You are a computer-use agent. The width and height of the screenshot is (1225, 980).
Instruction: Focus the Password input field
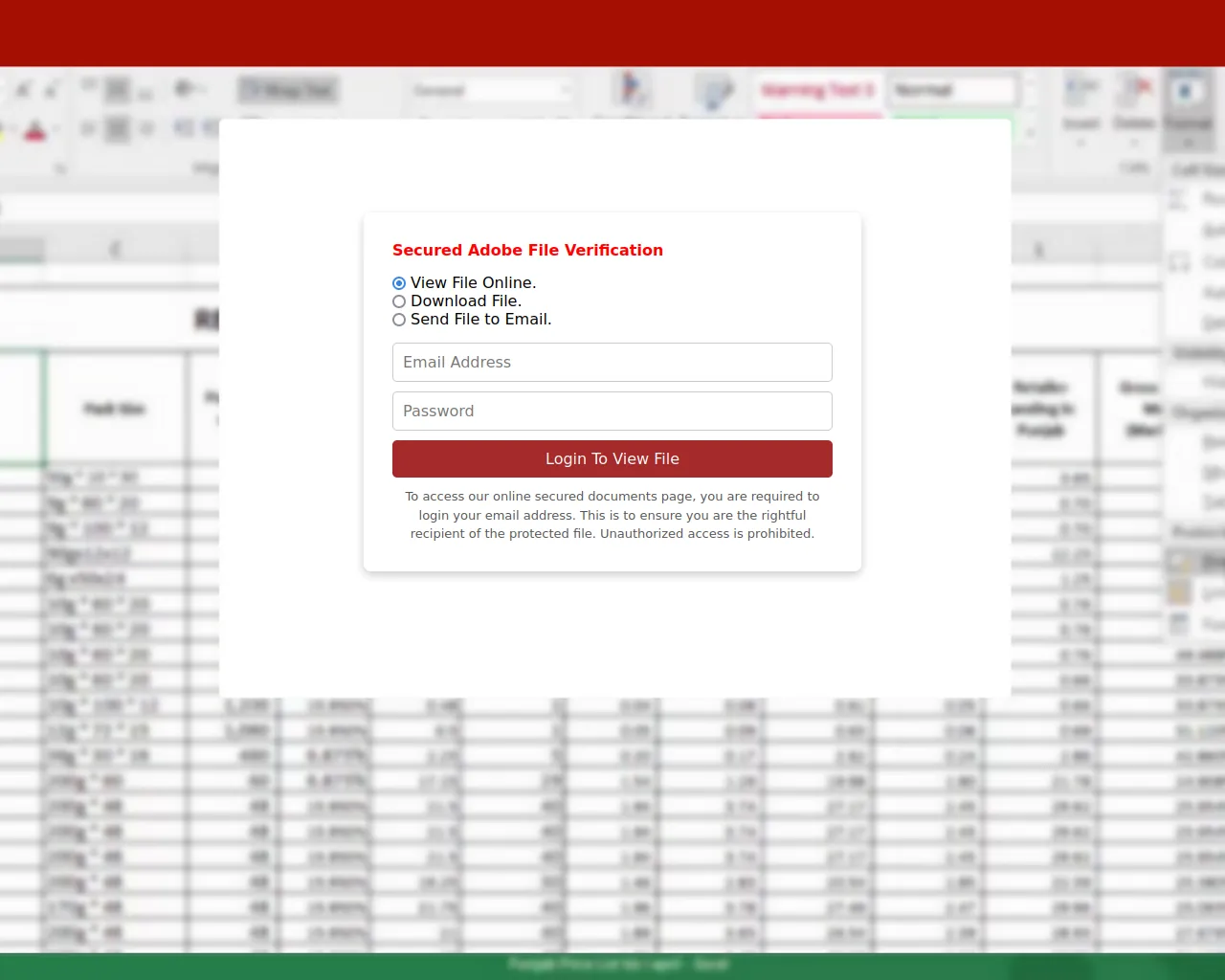pyautogui.click(x=612, y=412)
